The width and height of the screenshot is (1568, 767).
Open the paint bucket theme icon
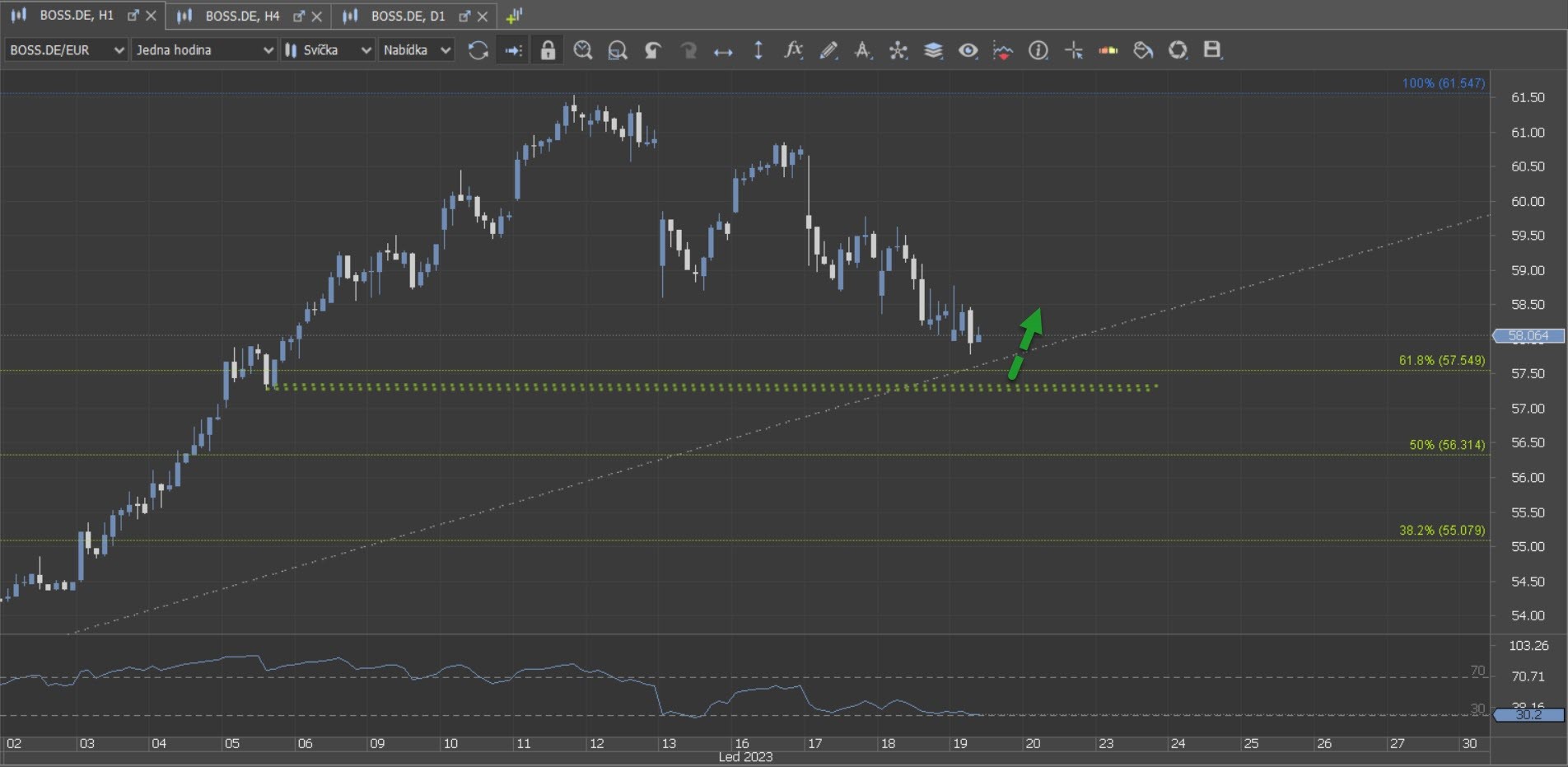point(1143,50)
